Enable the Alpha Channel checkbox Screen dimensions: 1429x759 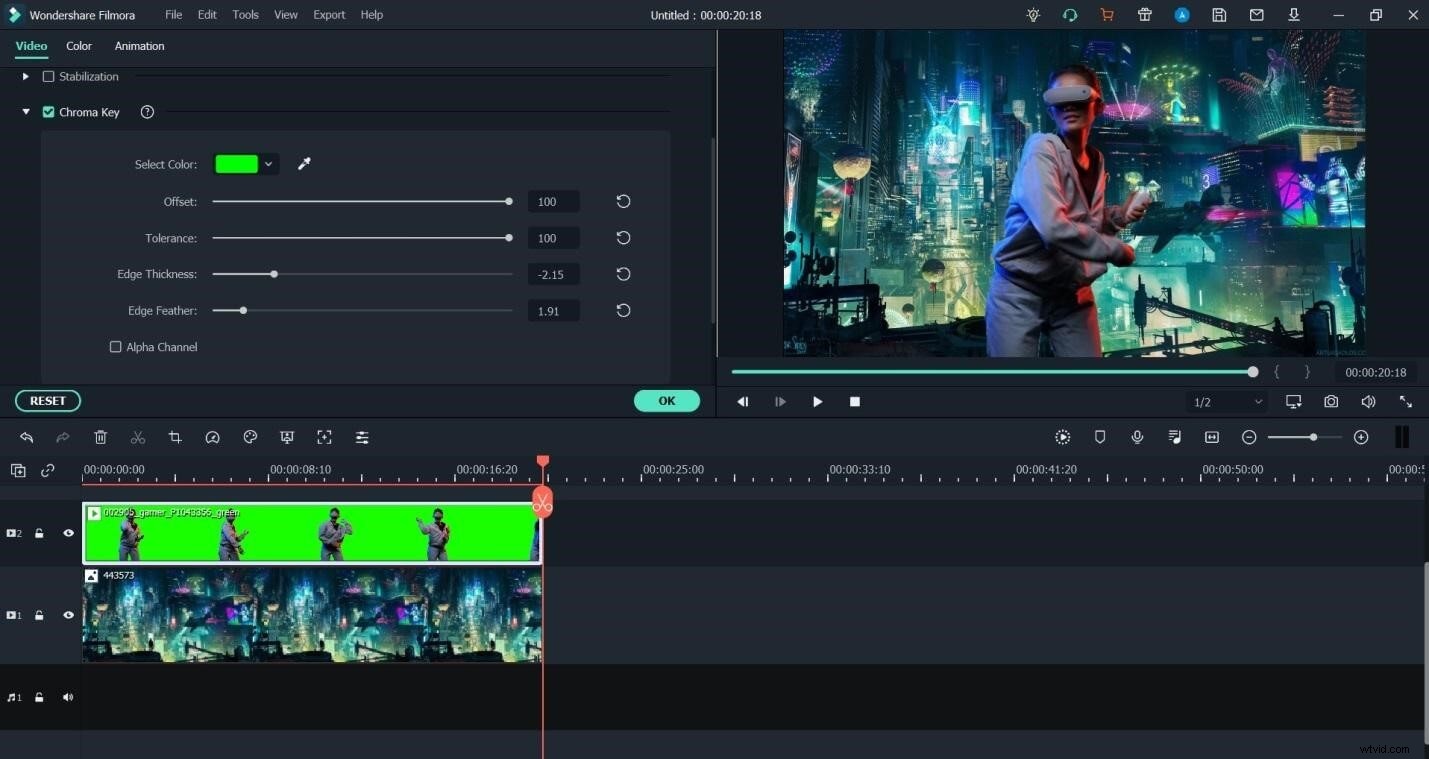[x=115, y=347]
